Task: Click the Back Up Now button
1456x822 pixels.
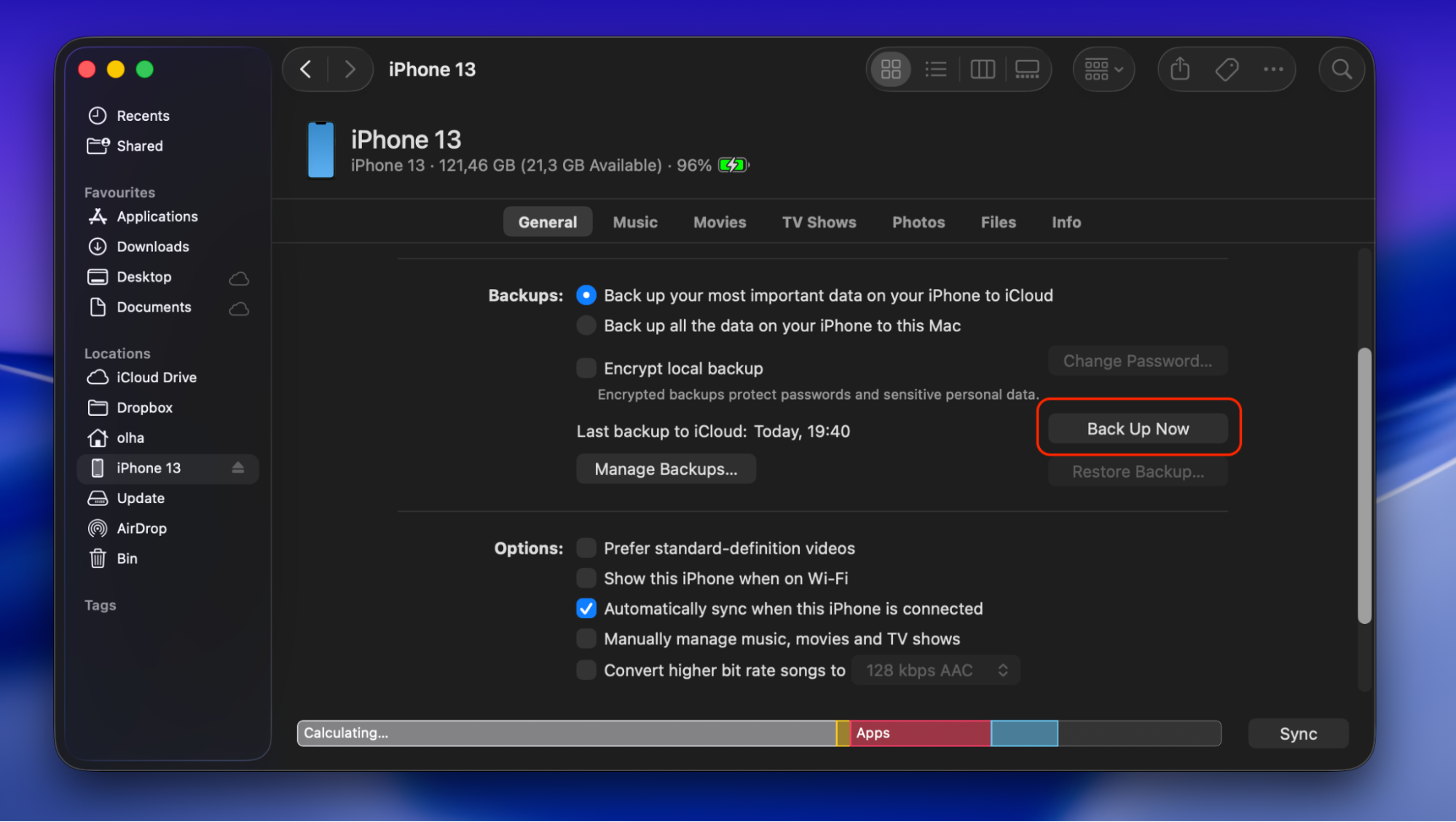Action: (1138, 429)
